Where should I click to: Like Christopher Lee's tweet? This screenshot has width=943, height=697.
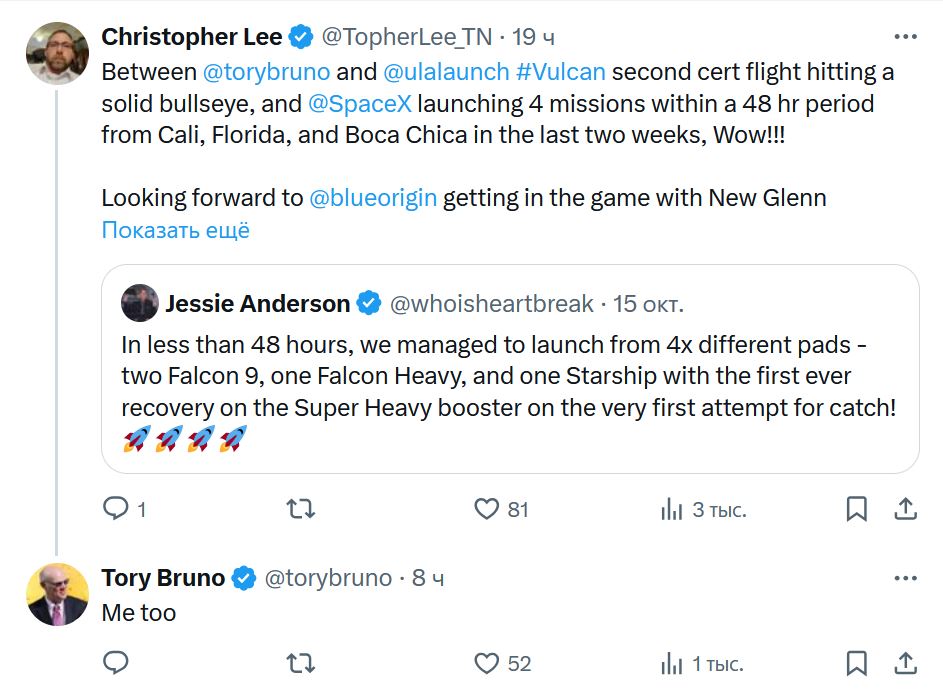pos(486,509)
